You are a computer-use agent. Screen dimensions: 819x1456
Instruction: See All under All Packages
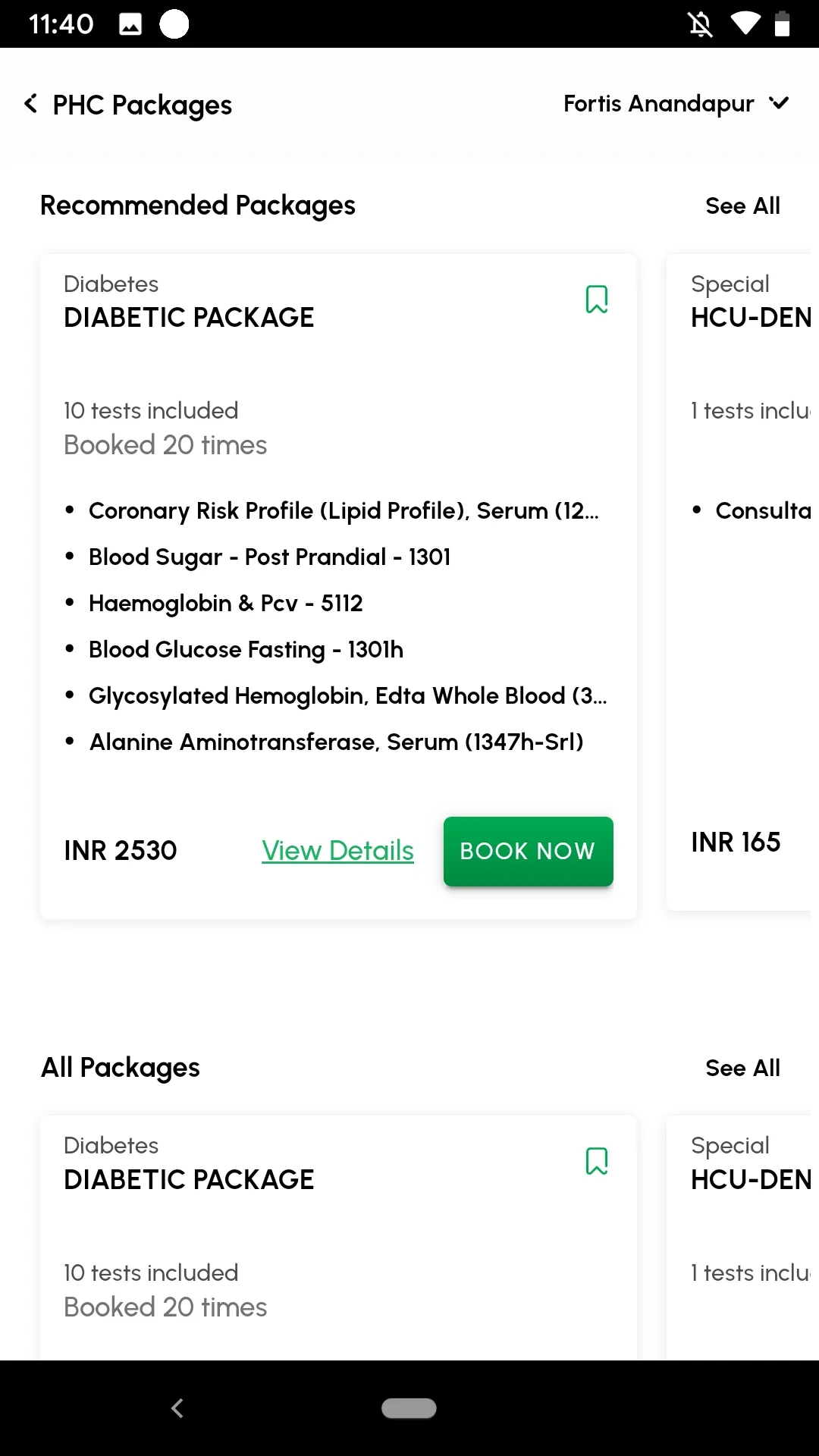click(742, 1068)
